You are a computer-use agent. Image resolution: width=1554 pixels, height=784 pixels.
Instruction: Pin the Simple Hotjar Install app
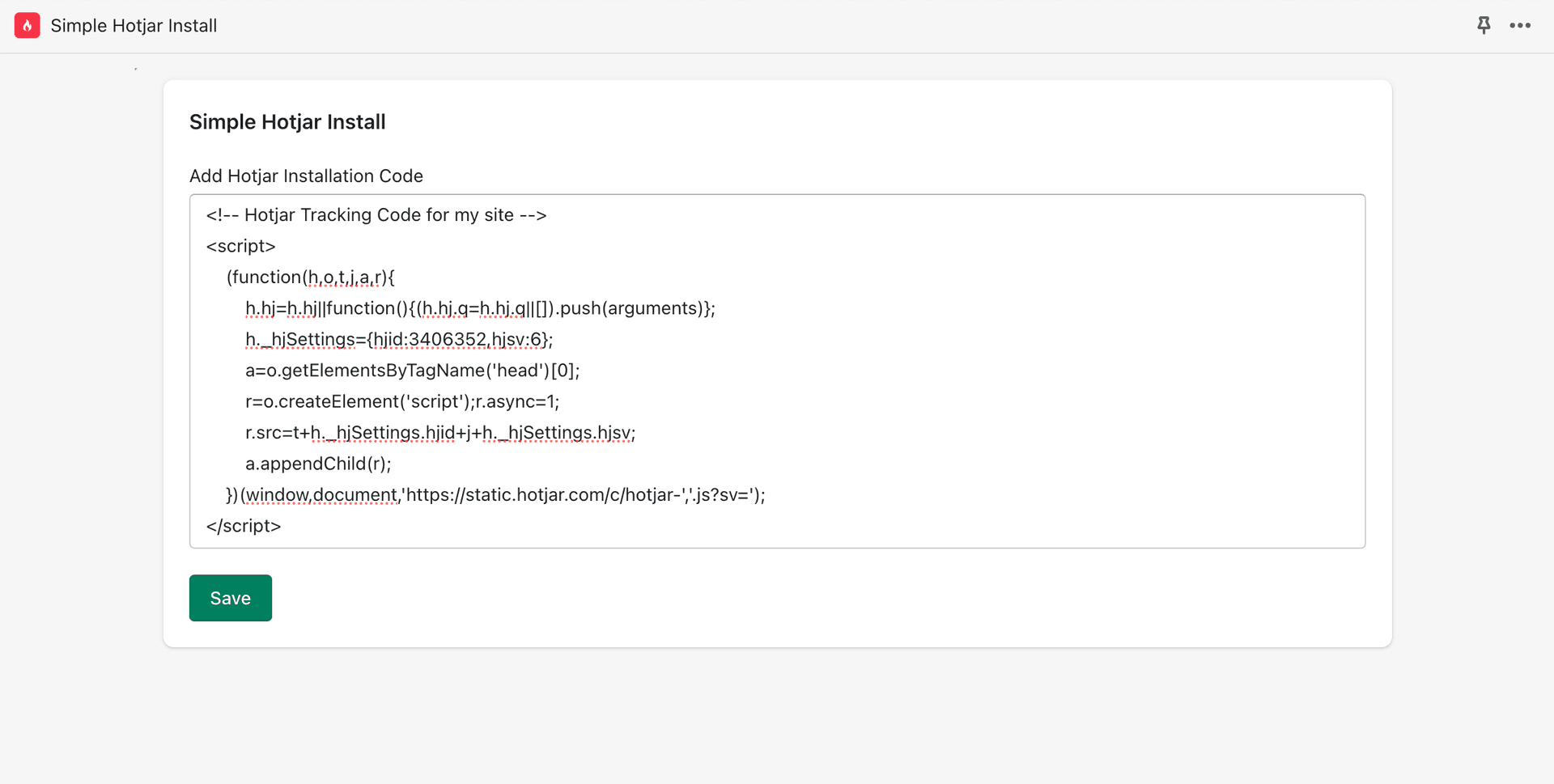(x=1484, y=26)
